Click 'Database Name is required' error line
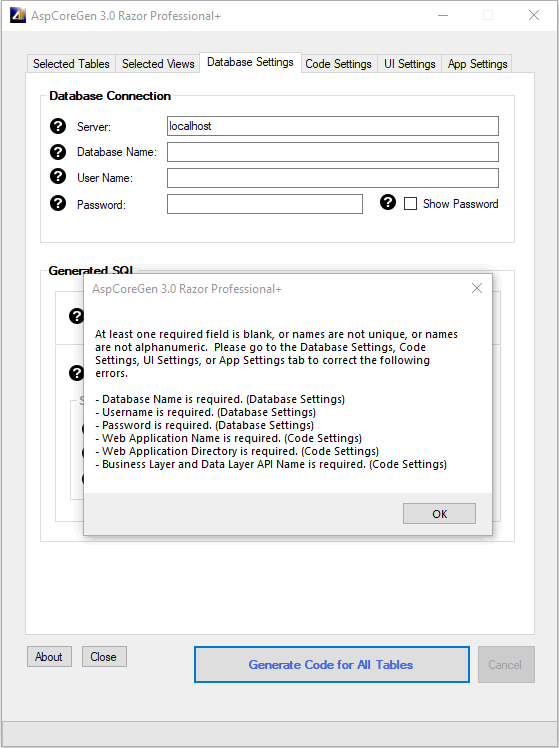 tap(220, 399)
